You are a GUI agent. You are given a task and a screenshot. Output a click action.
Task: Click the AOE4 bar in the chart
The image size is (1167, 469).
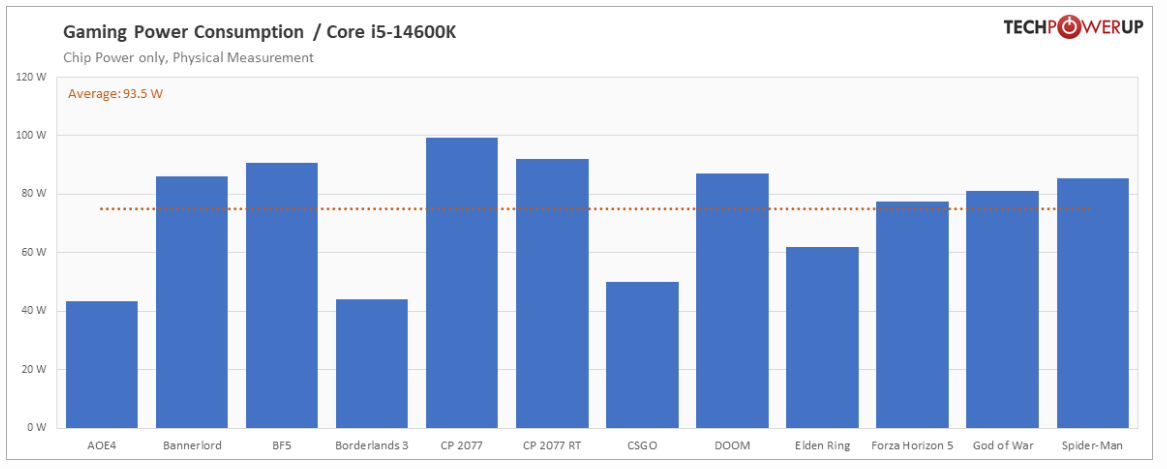tap(102, 365)
